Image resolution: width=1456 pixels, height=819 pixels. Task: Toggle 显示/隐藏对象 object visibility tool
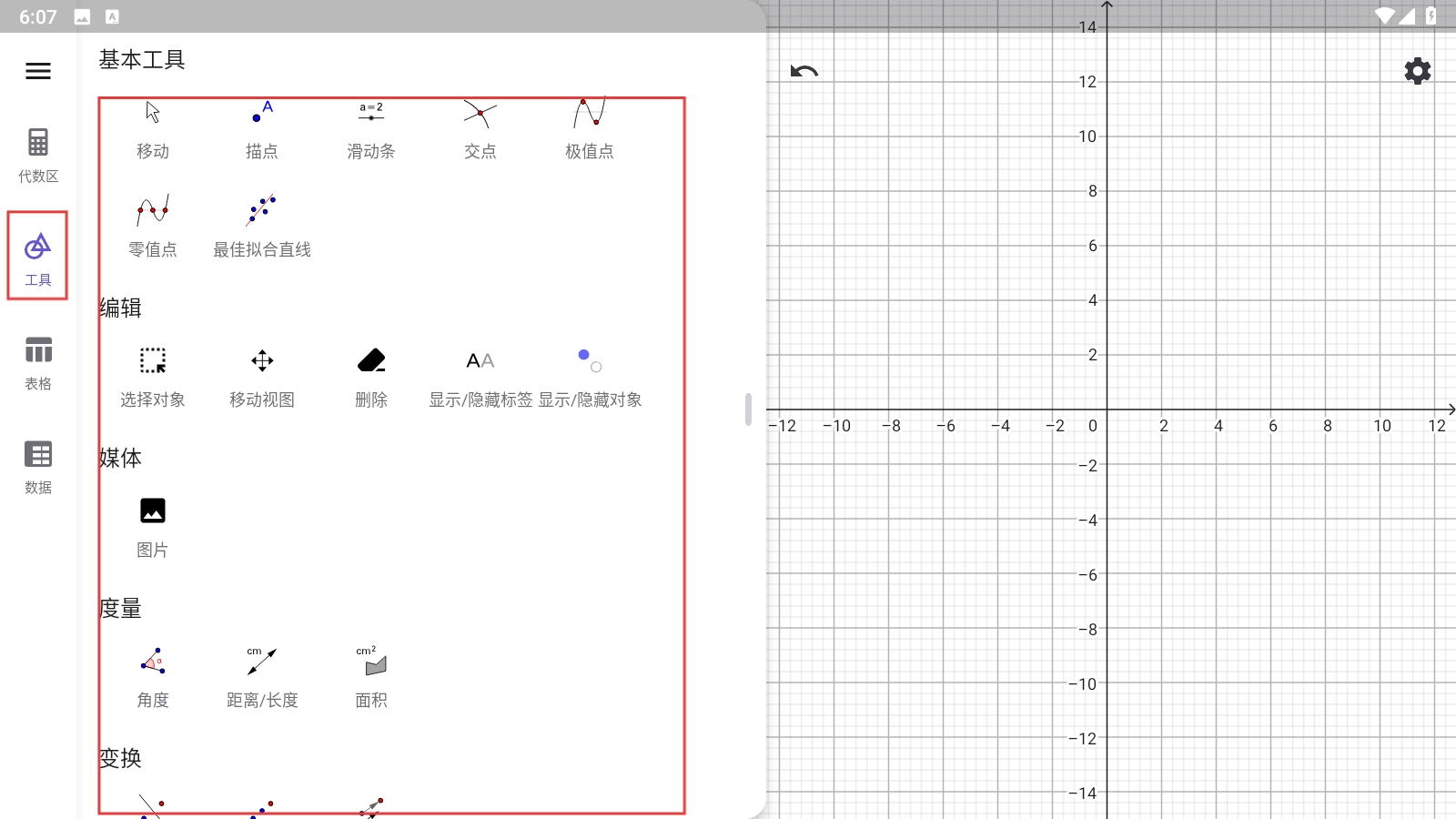pos(590,376)
